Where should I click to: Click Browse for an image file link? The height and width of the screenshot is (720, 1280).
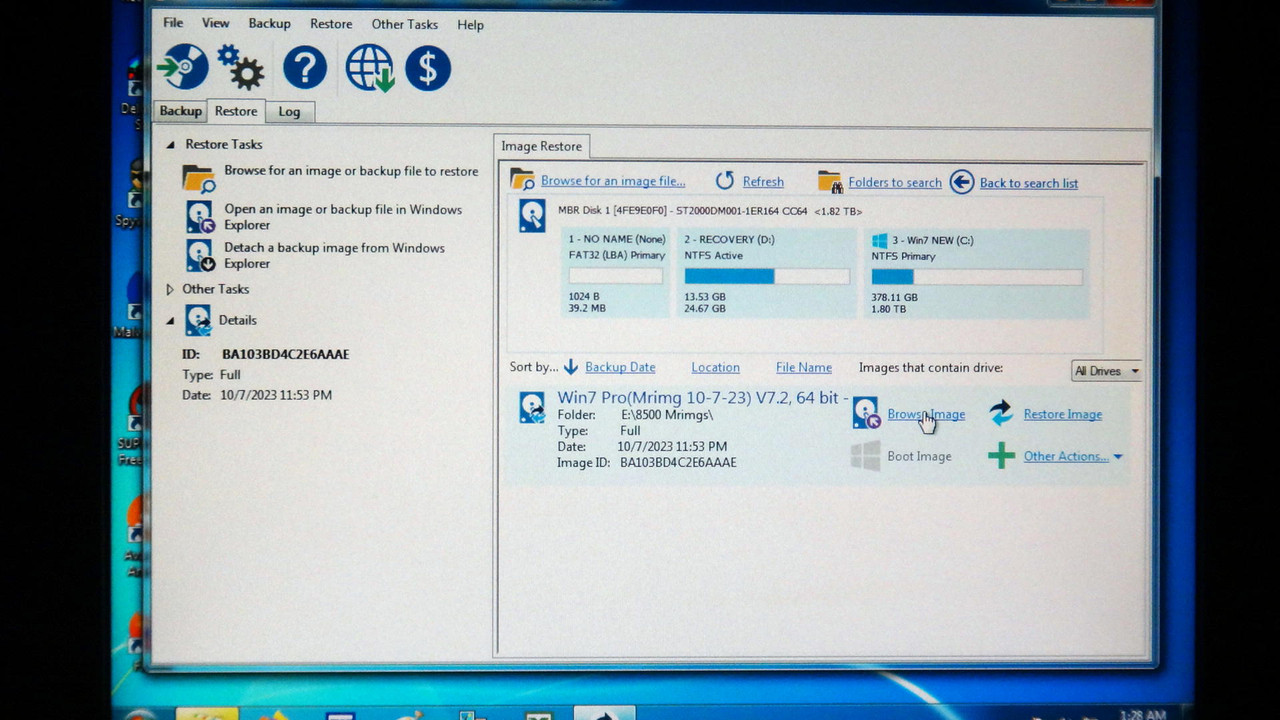(613, 181)
